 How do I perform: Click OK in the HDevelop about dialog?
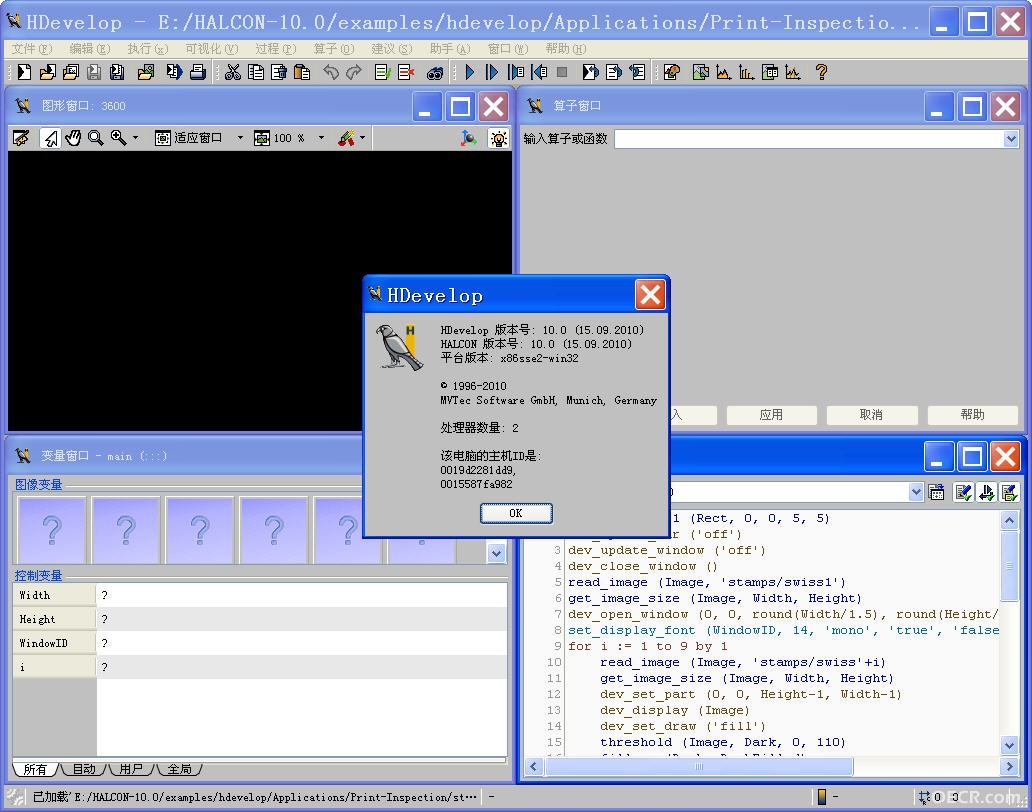(x=516, y=513)
